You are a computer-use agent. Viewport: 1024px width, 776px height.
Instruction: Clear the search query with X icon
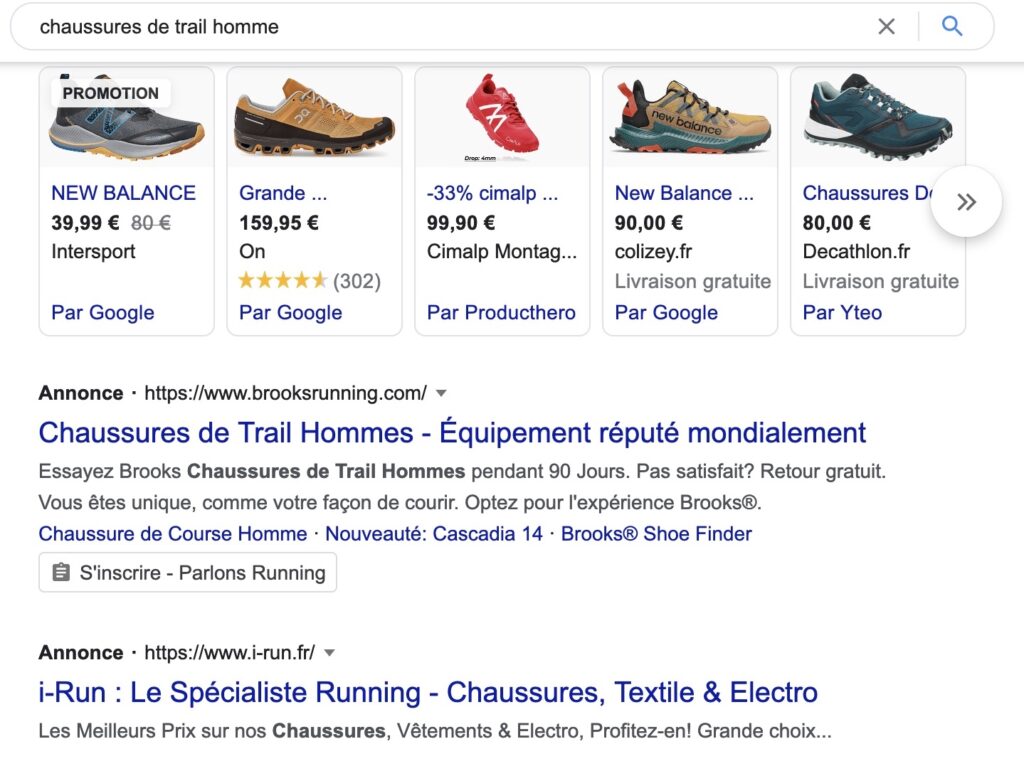click(886, 27)
